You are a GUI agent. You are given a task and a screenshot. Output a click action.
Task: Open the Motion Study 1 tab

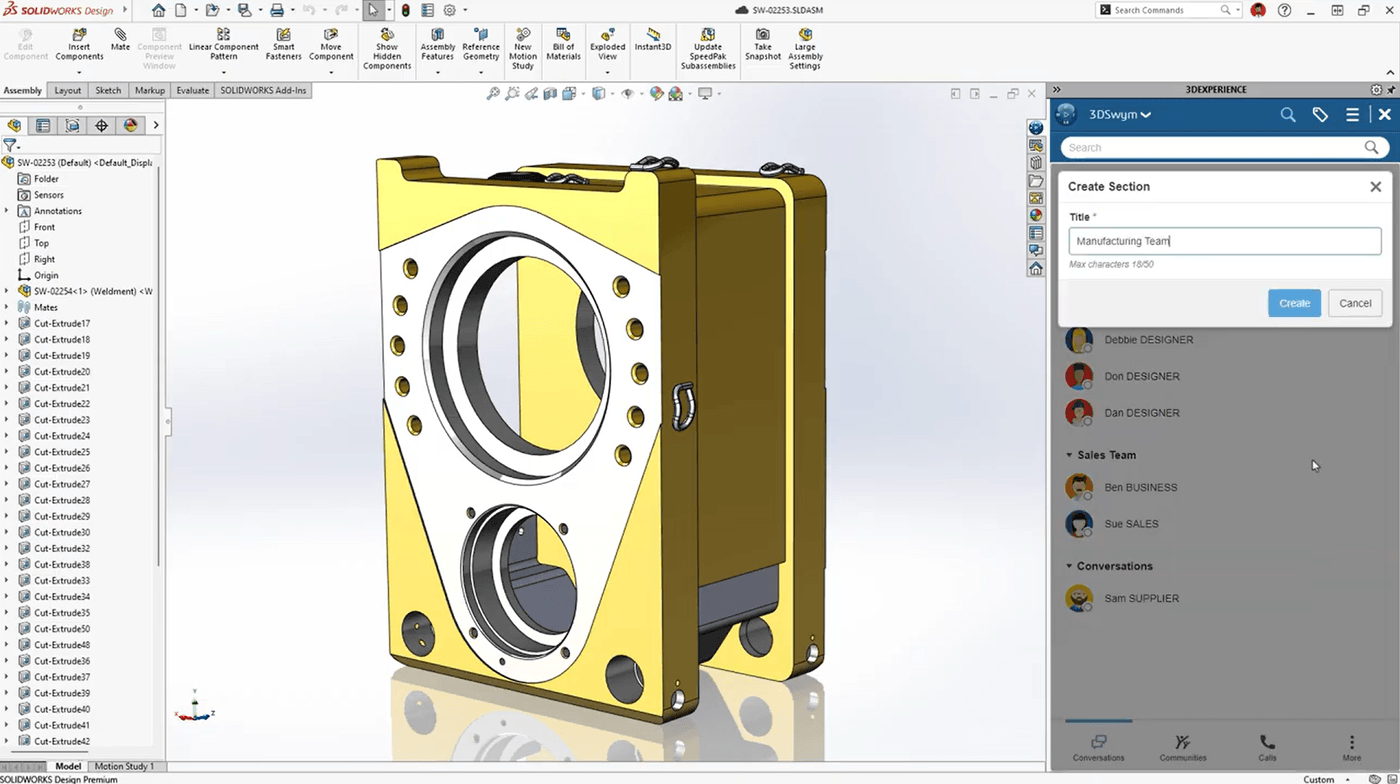(125, 766)
